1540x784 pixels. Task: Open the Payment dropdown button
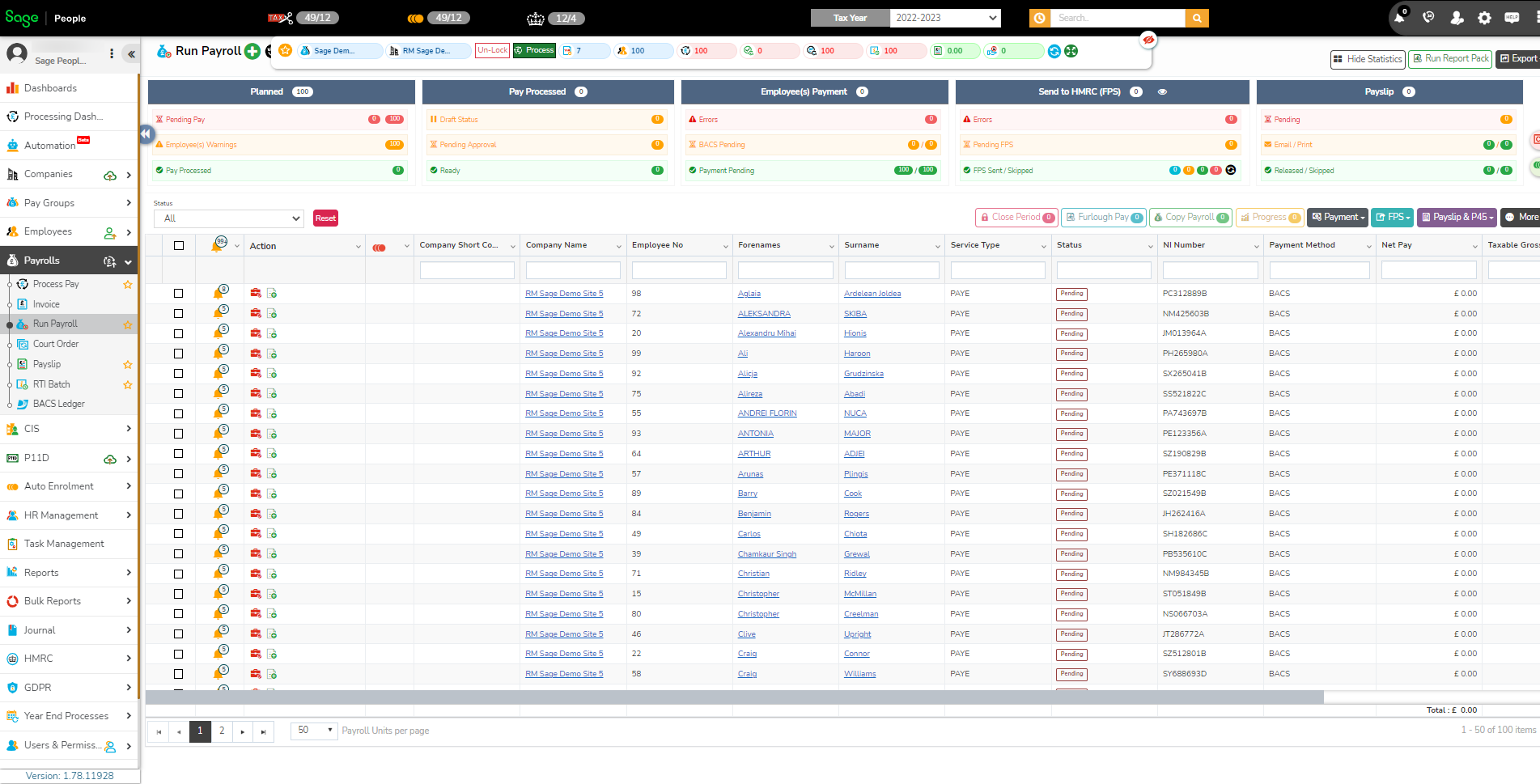1338,217
